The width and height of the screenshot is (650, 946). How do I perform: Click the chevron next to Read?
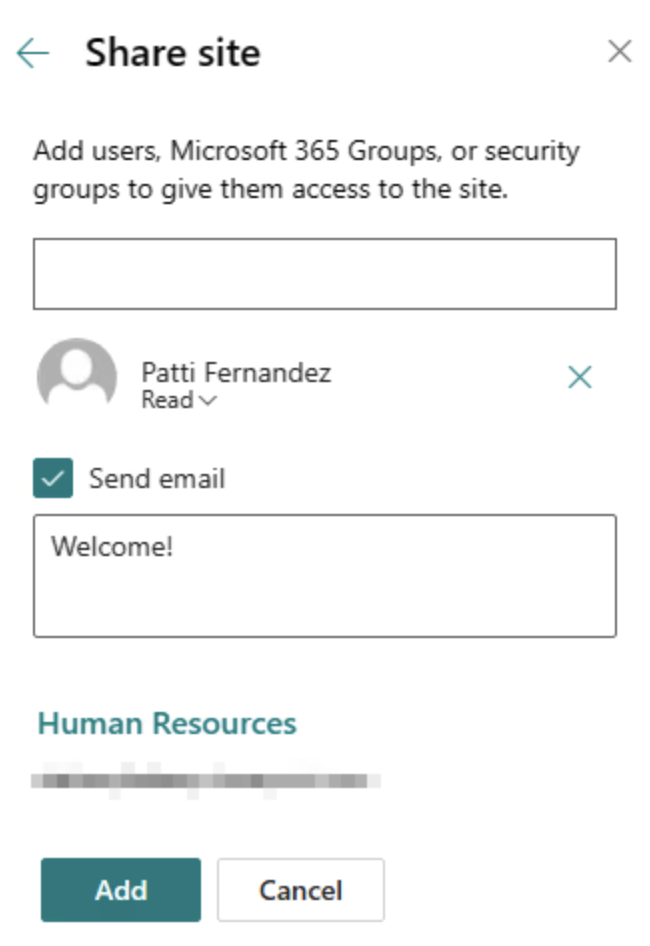click(208, 402)
